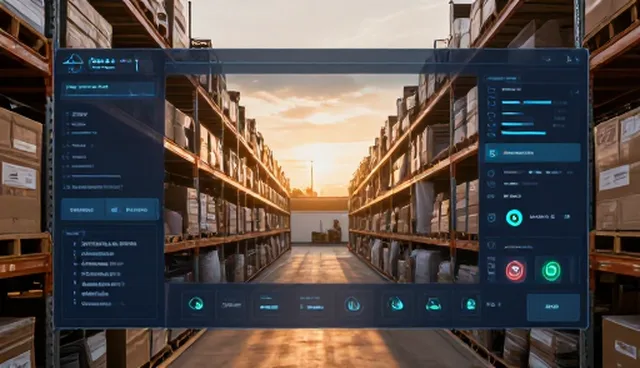Click the green circular button in the right panel
Screen dimensions: 640x368
(551, 270)
